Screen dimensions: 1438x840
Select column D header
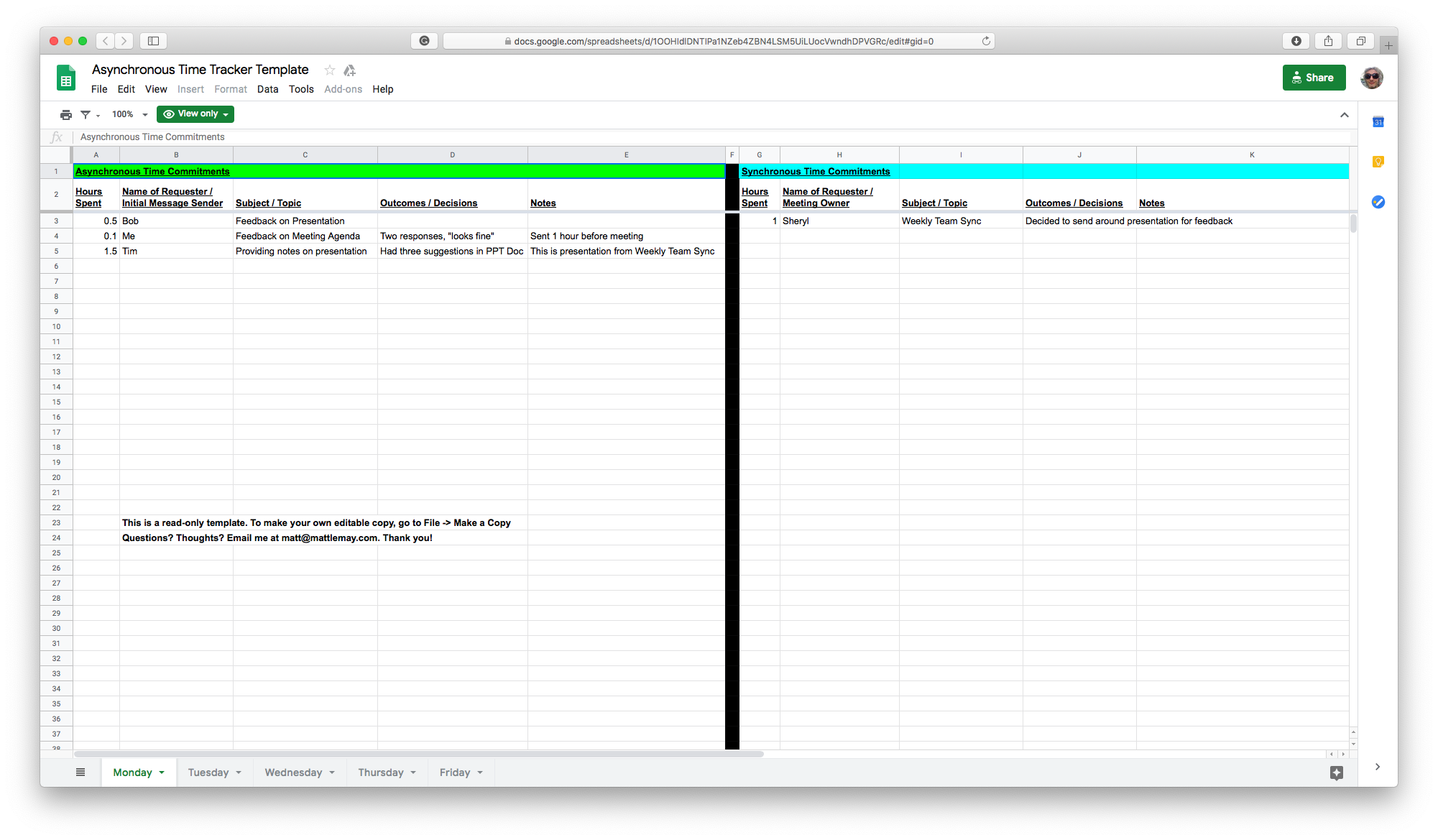click(453, 155)
